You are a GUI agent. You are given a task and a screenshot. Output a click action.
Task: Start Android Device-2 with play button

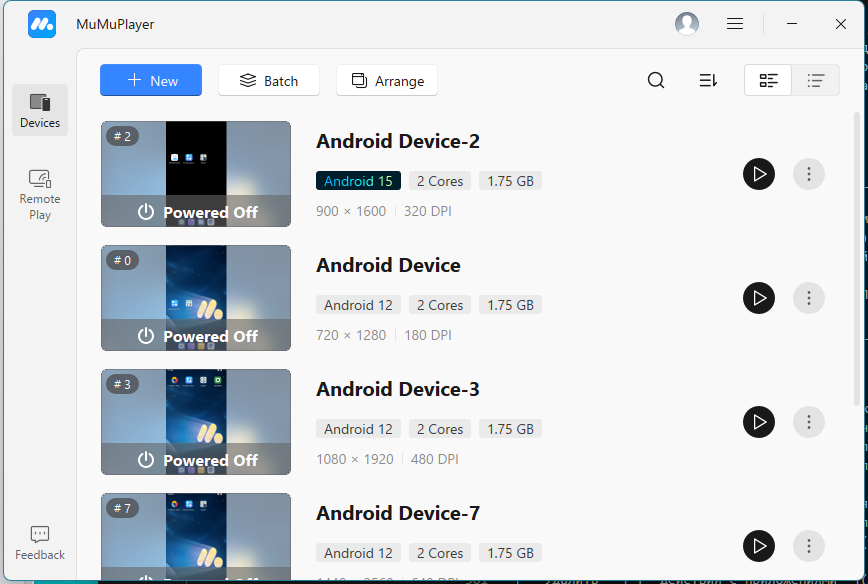759,174
